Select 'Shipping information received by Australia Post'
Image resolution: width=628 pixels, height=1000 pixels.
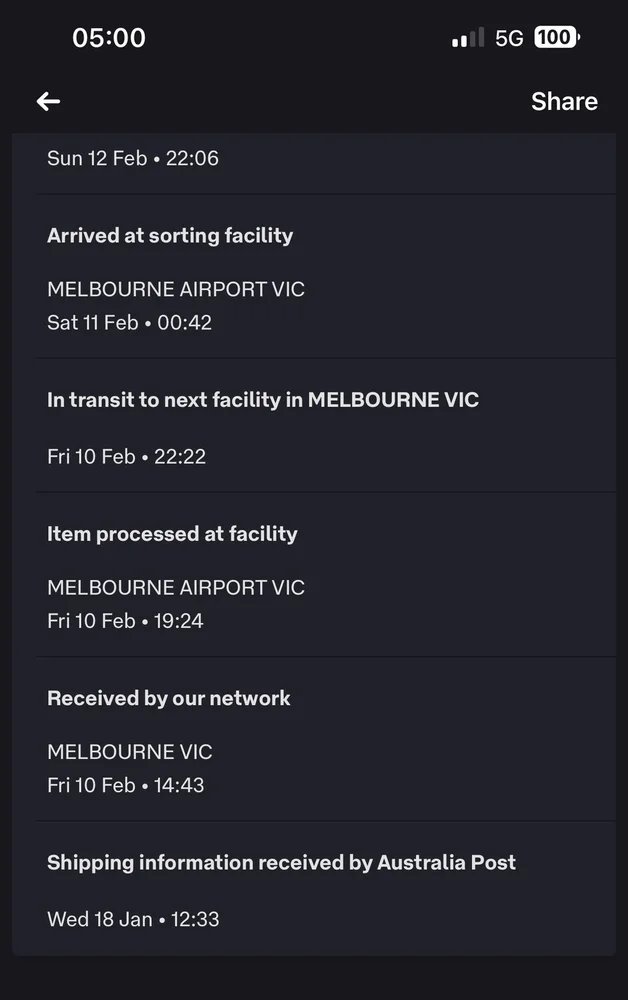tap(281, 862)
